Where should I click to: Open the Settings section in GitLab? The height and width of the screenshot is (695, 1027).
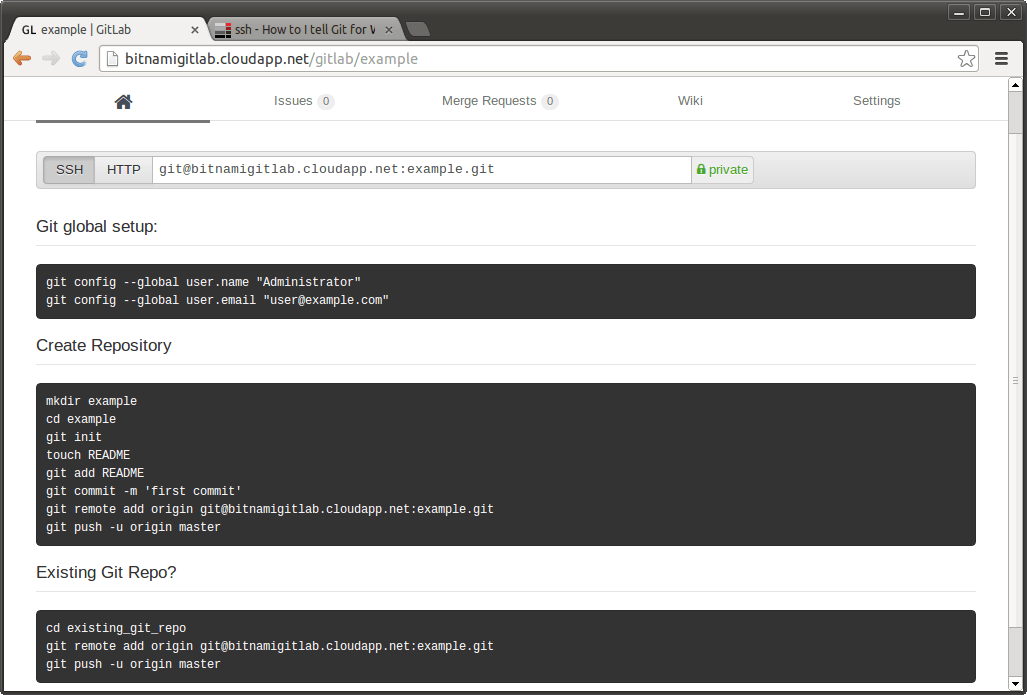coord(876,100)
